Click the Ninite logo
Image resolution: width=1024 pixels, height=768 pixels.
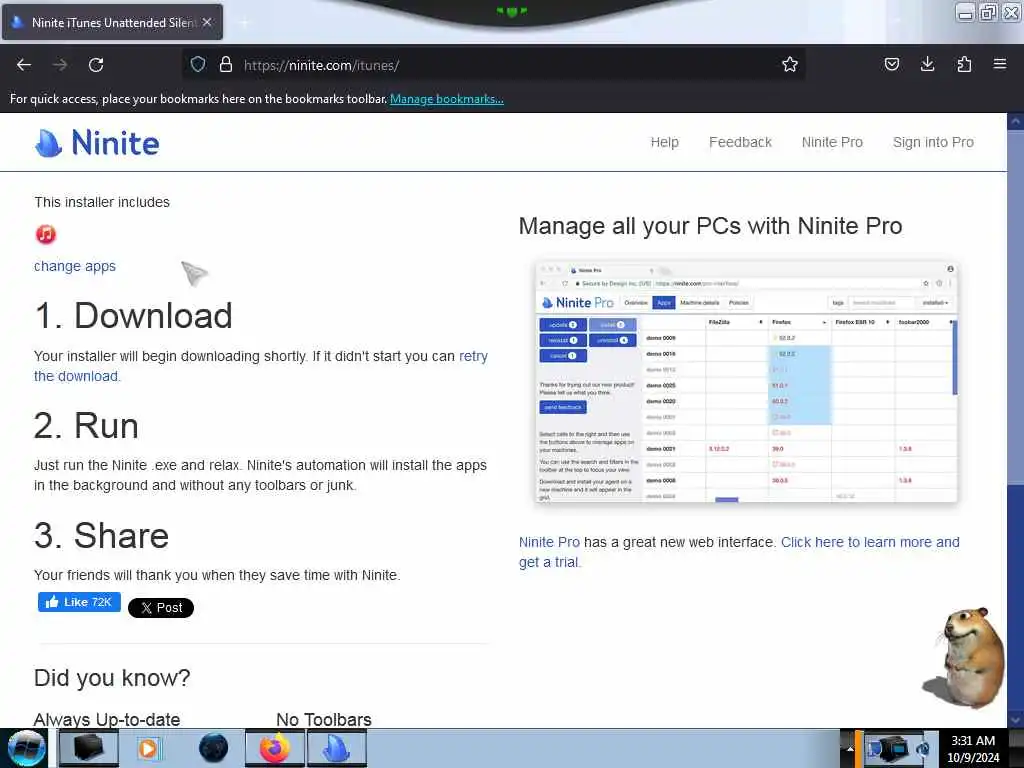[x=97, y=142]
